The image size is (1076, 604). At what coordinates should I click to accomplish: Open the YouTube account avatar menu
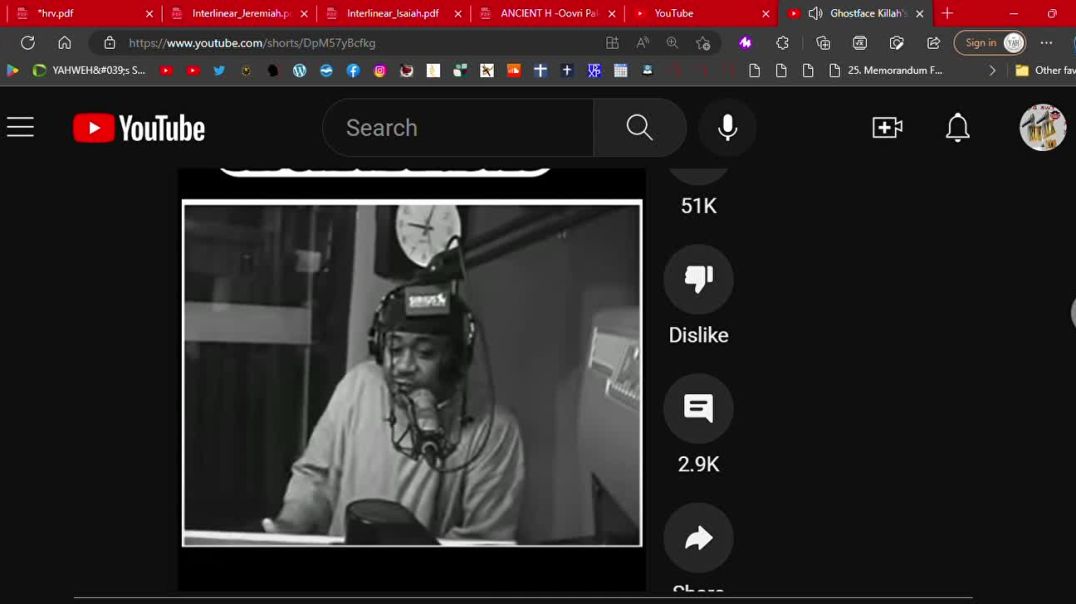click(1042, 128)
